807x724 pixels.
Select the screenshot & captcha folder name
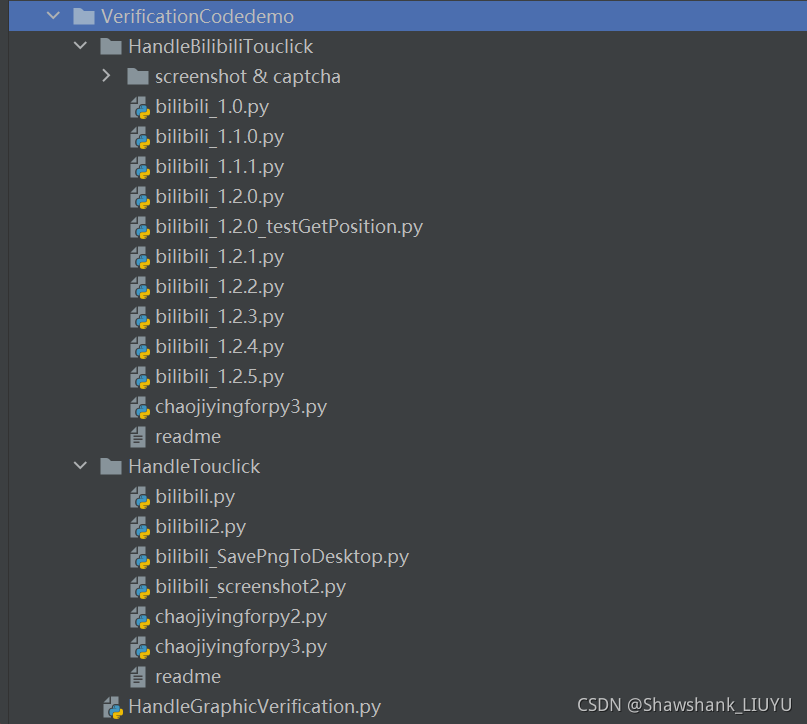pyautogui.click(x=248, y=76)
